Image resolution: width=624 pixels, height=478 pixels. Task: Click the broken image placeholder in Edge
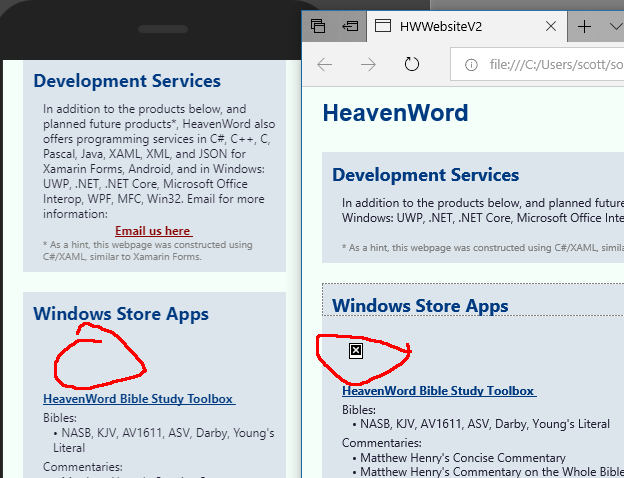pos(356,351)
